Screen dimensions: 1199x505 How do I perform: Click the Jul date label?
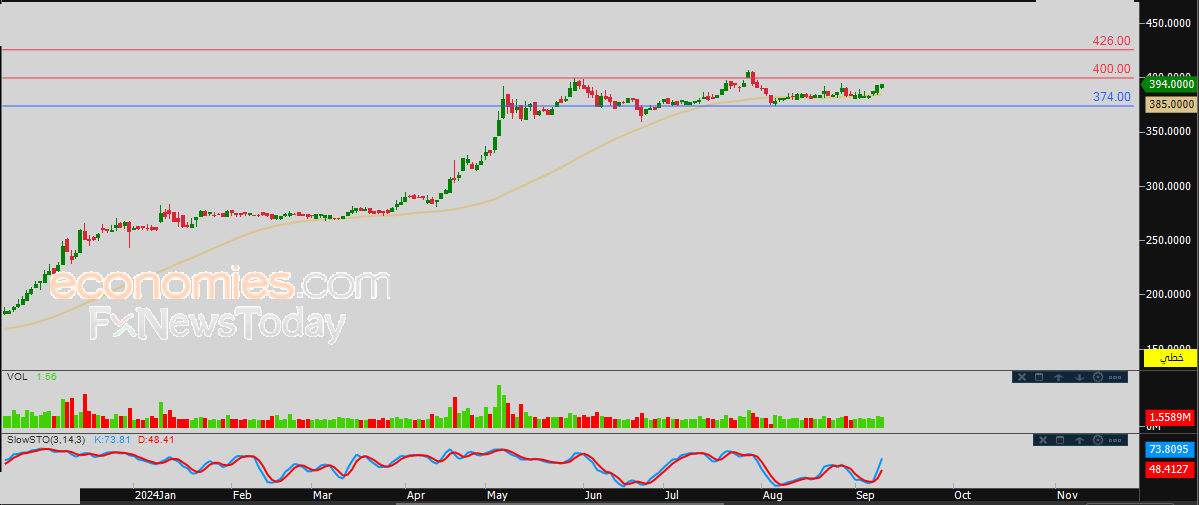coord(673,496)
